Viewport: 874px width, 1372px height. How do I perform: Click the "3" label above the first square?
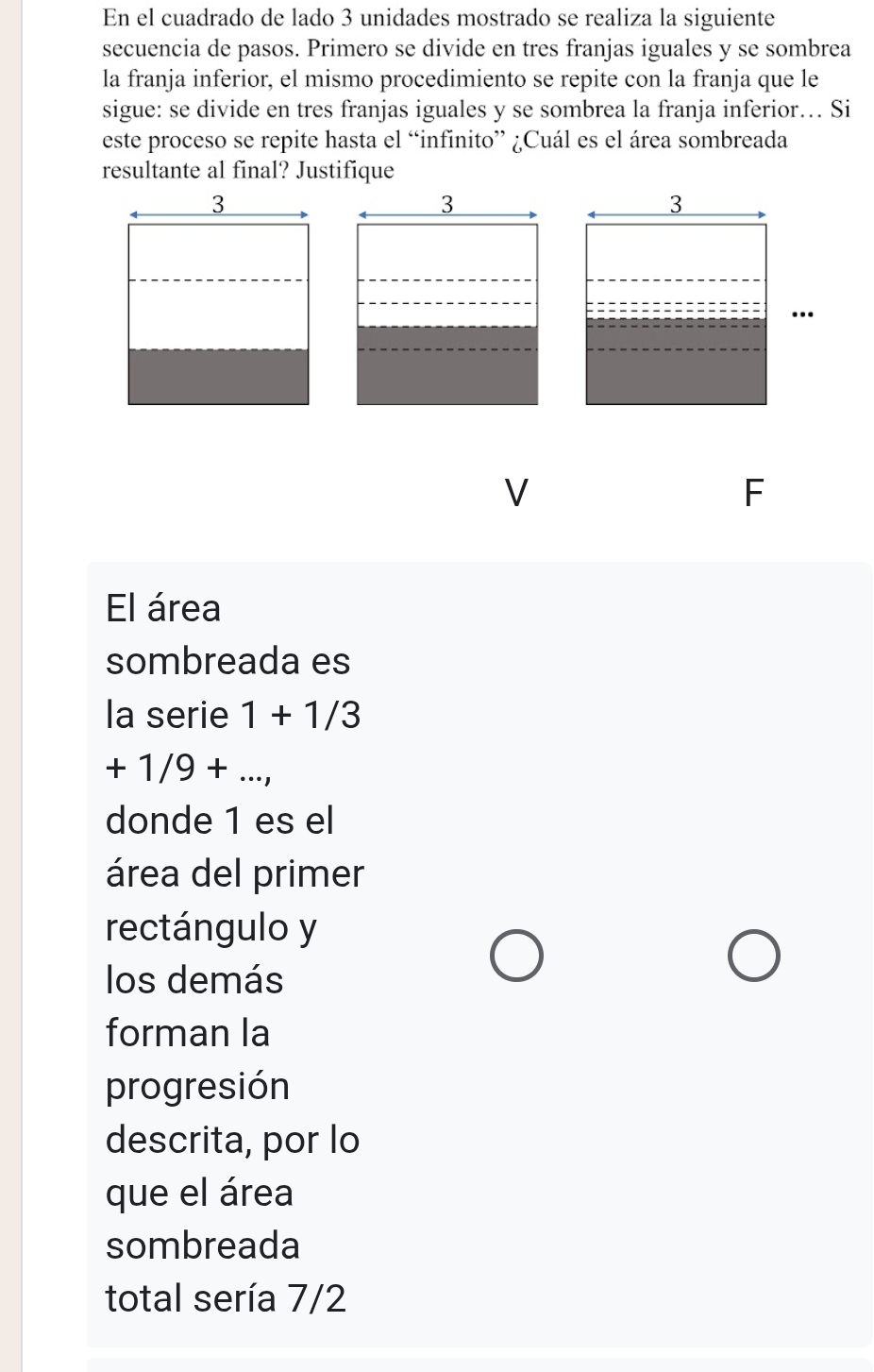[218, 204]
